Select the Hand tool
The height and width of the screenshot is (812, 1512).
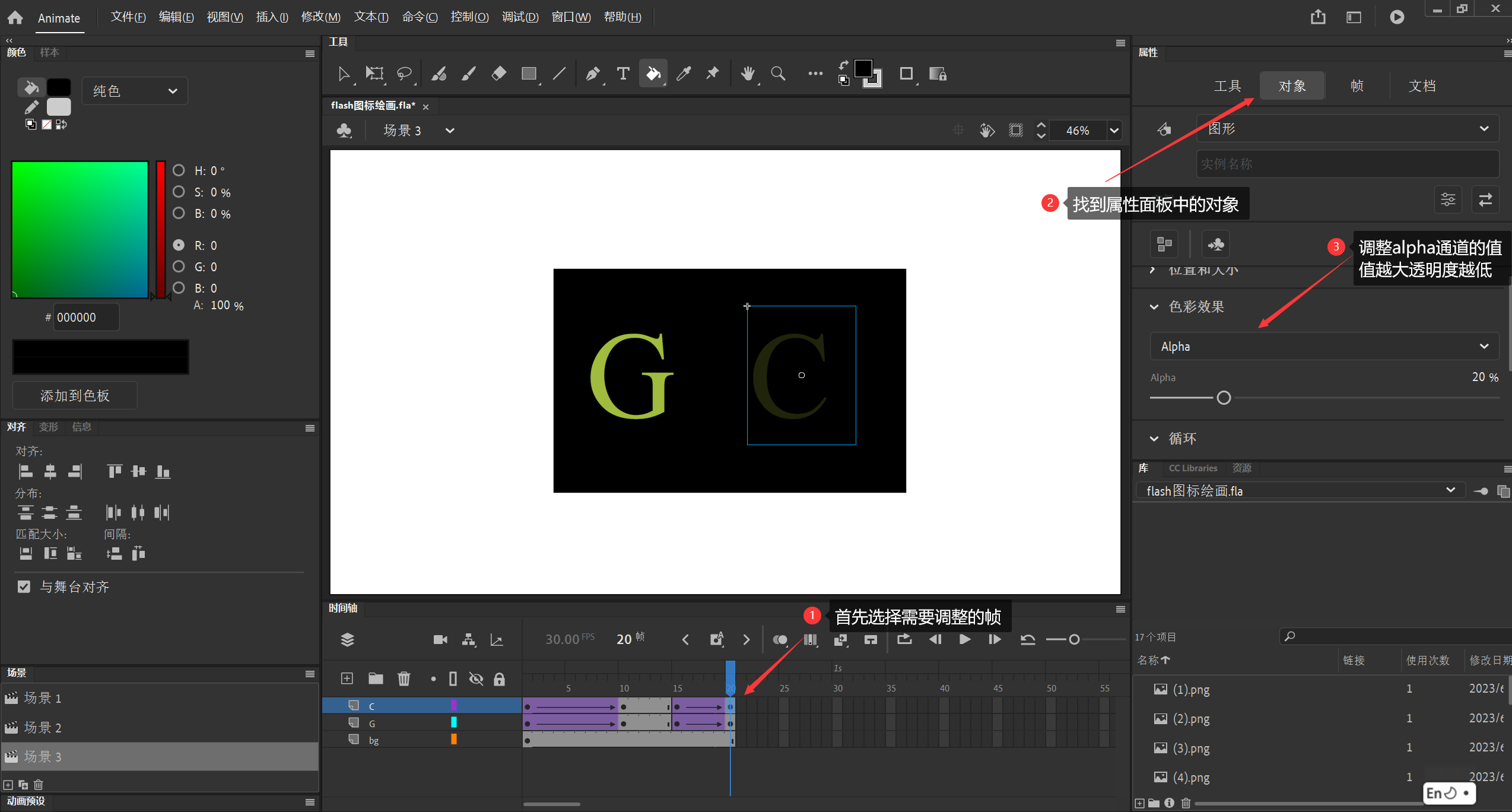748,74
